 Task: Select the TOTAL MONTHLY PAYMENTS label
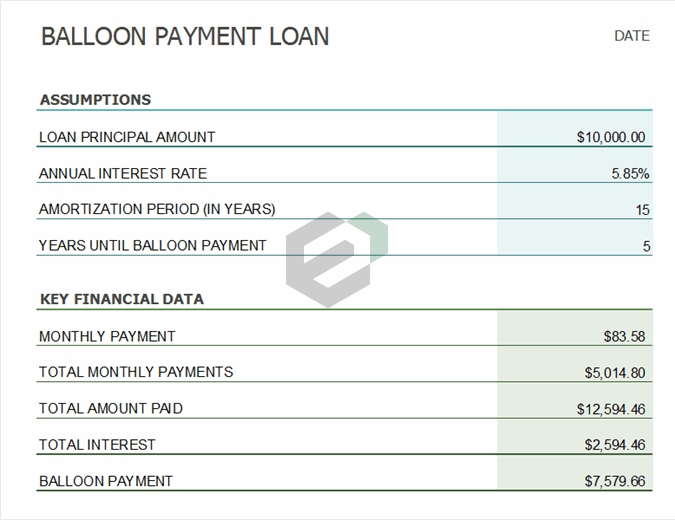136,372
